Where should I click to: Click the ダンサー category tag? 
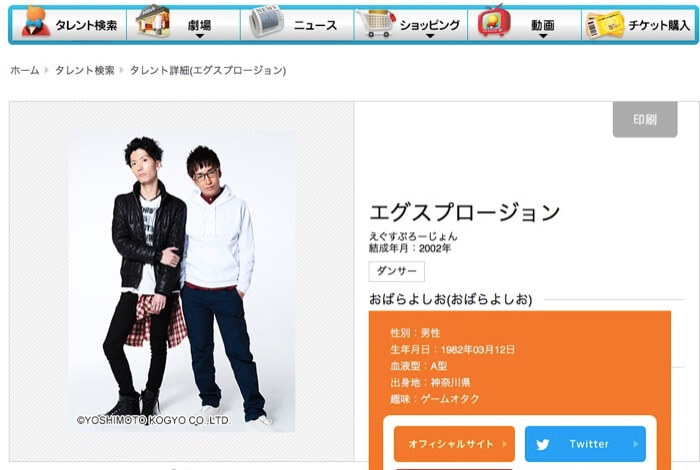[x=396, y=271]
